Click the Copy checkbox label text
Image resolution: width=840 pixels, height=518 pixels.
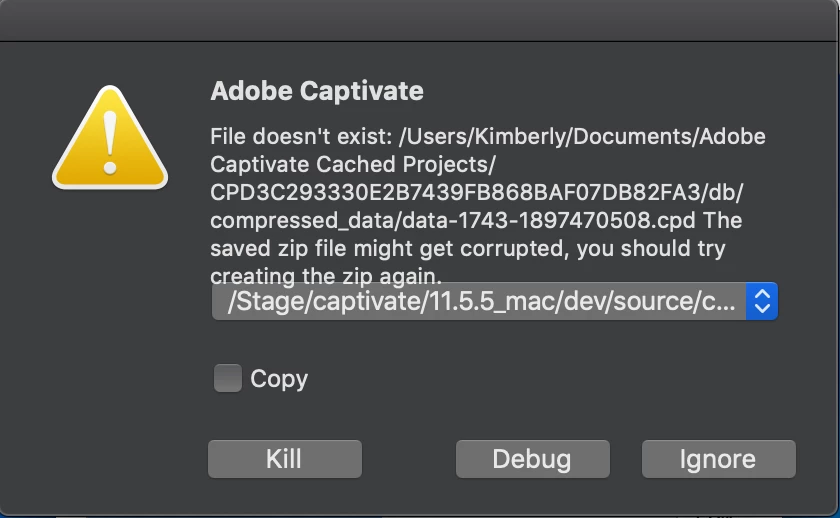(279, 379)
